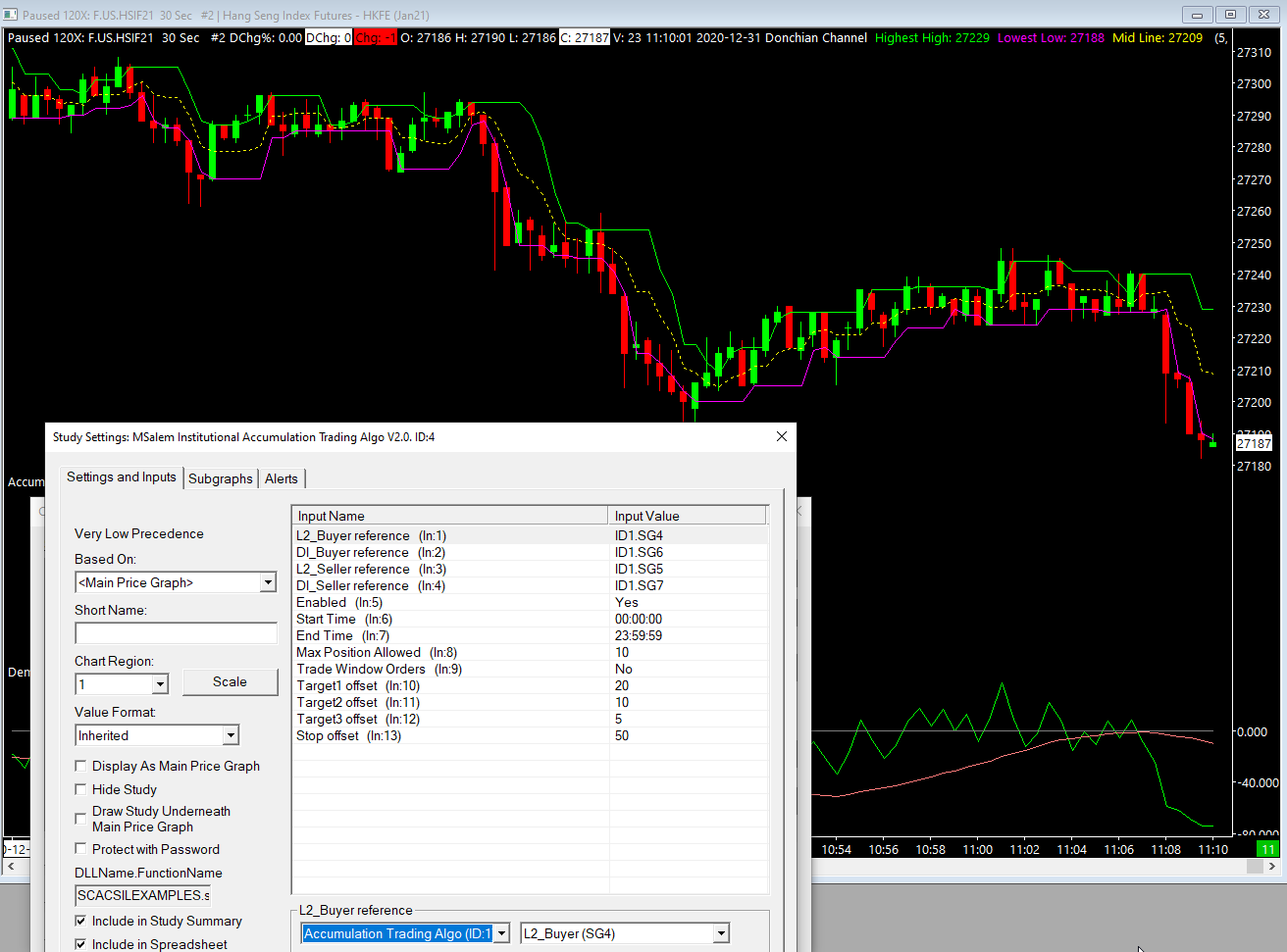Click Target2 offset input row
This screenshot has width=1287, height=952.
[530, 702]
